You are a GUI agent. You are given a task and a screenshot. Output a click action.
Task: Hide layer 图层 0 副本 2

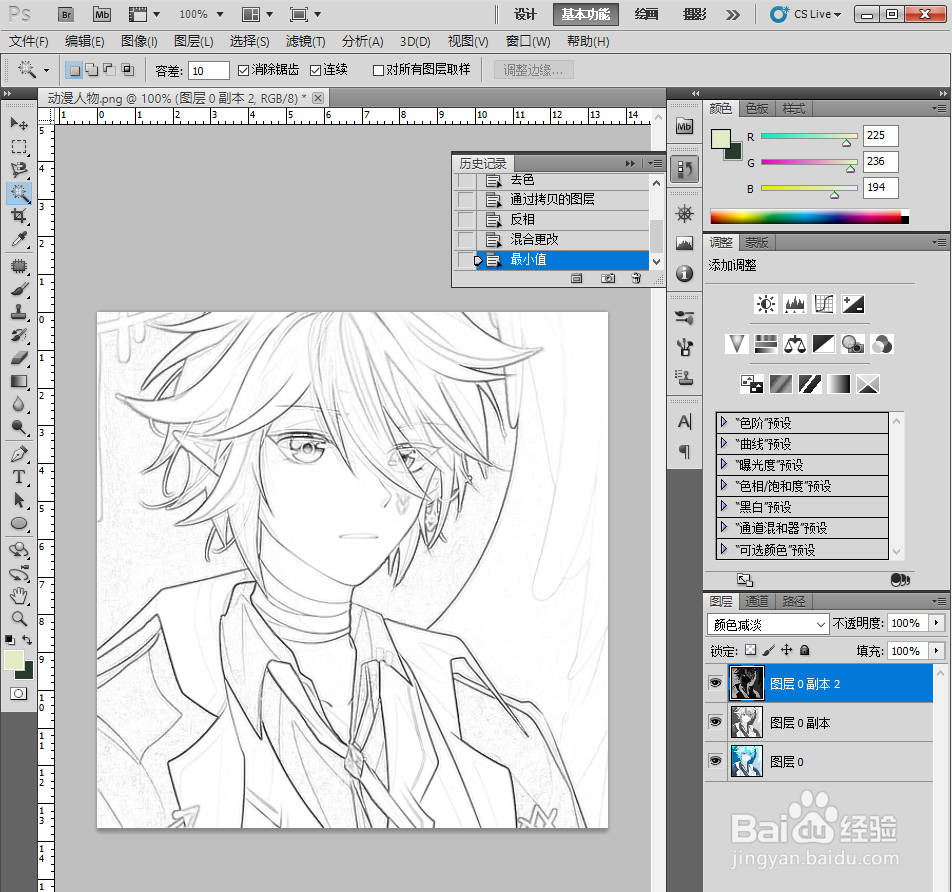pos(716,683)
